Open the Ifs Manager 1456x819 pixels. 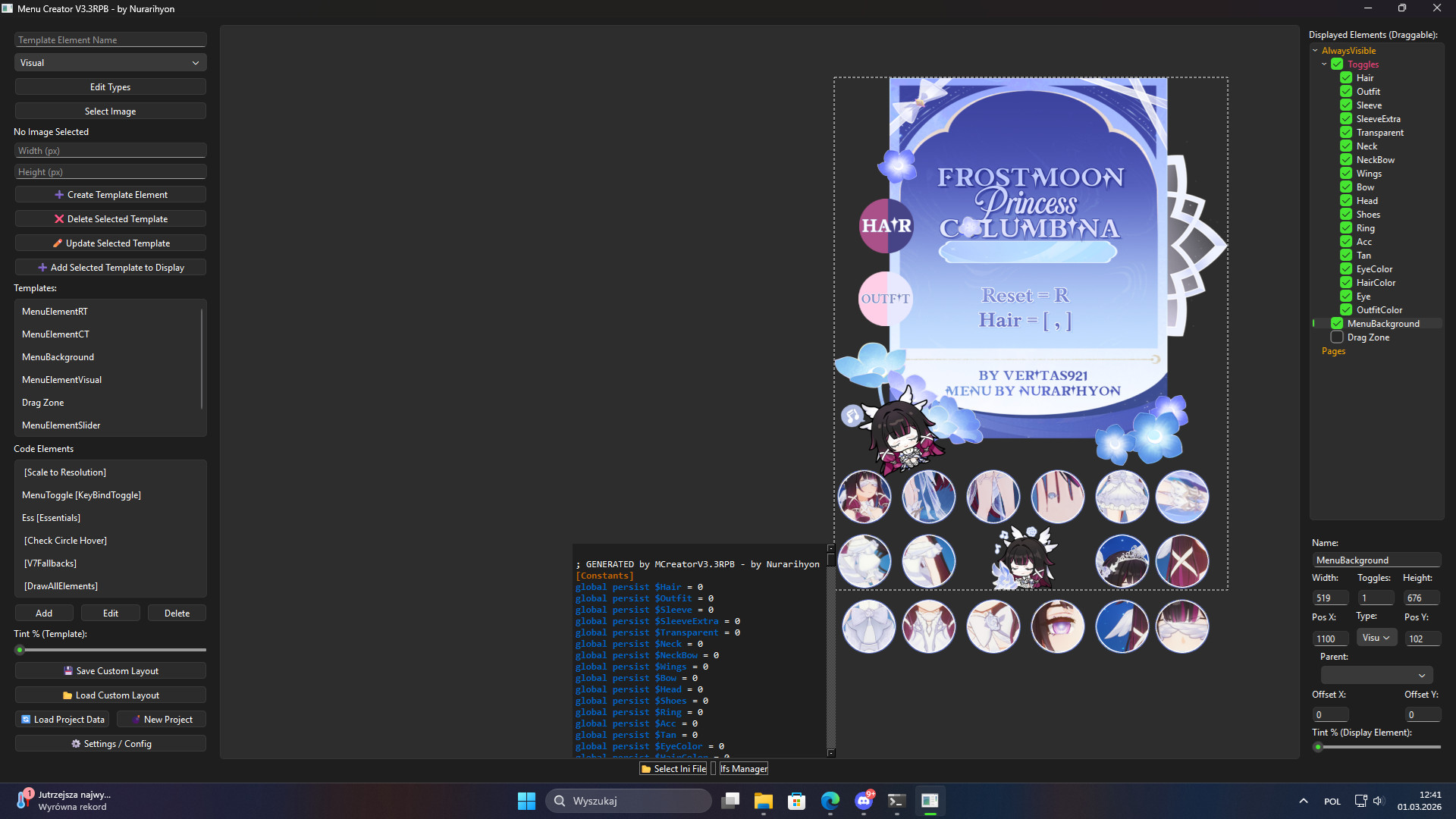[x=743, y=769]
